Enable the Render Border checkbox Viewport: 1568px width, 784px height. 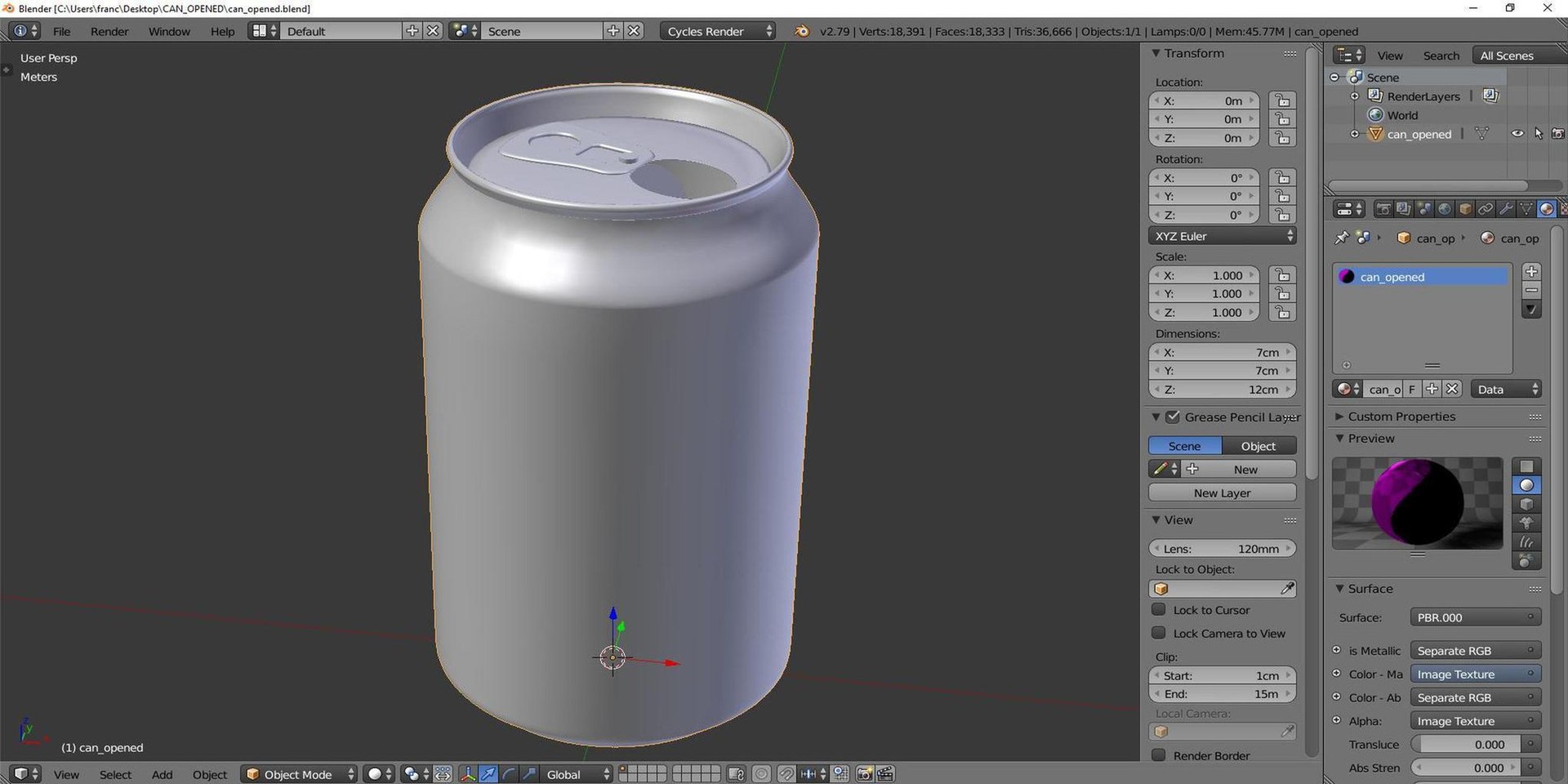[x=1158, y=755]
